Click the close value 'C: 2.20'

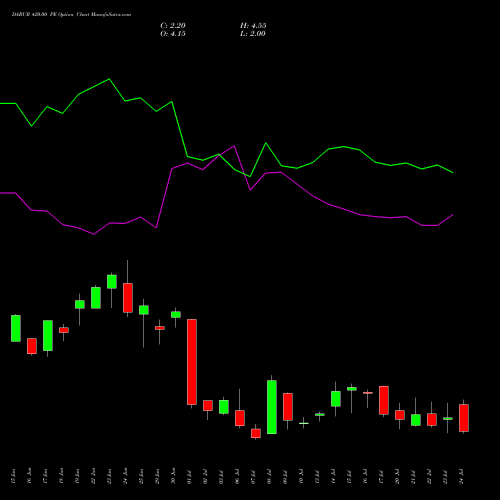(173, 26)
